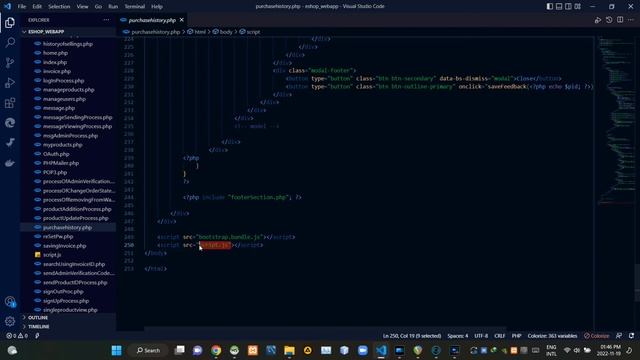Viewport: 640px width, 360px height.
Task: Toggle the red Colorize status bar button
Action: point(596,336)
